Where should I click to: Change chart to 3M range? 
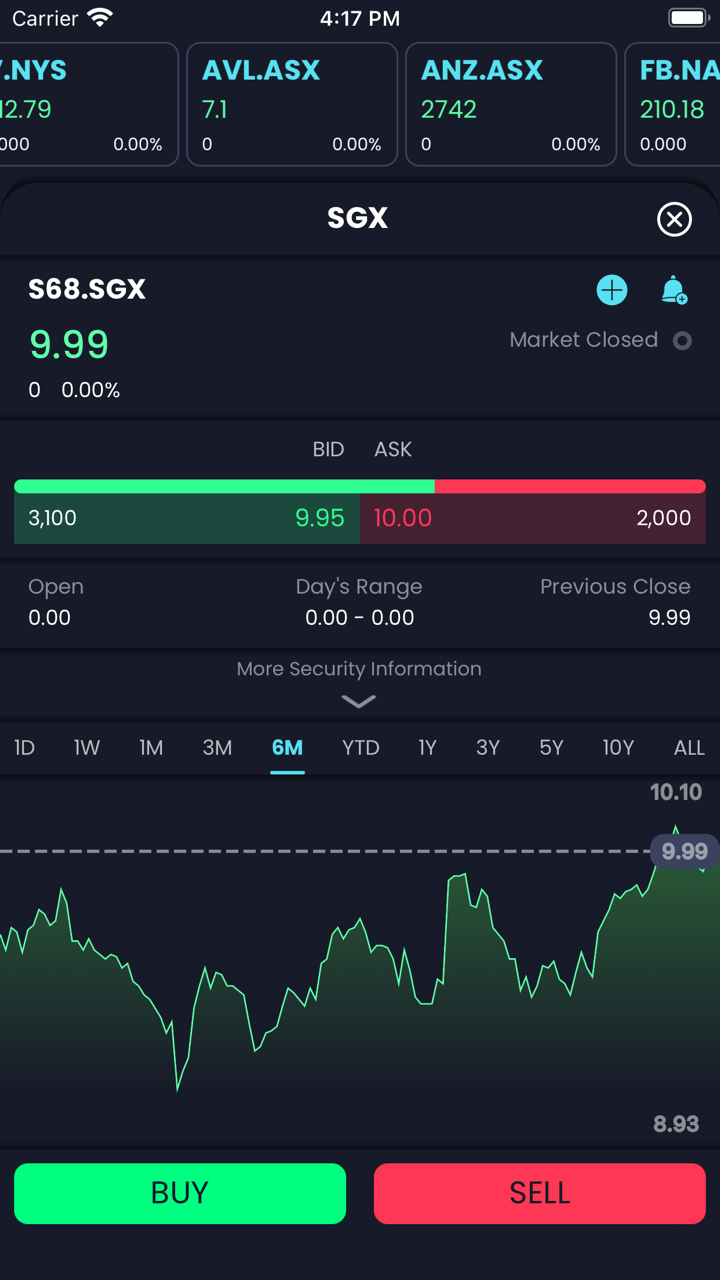[217, 748]
